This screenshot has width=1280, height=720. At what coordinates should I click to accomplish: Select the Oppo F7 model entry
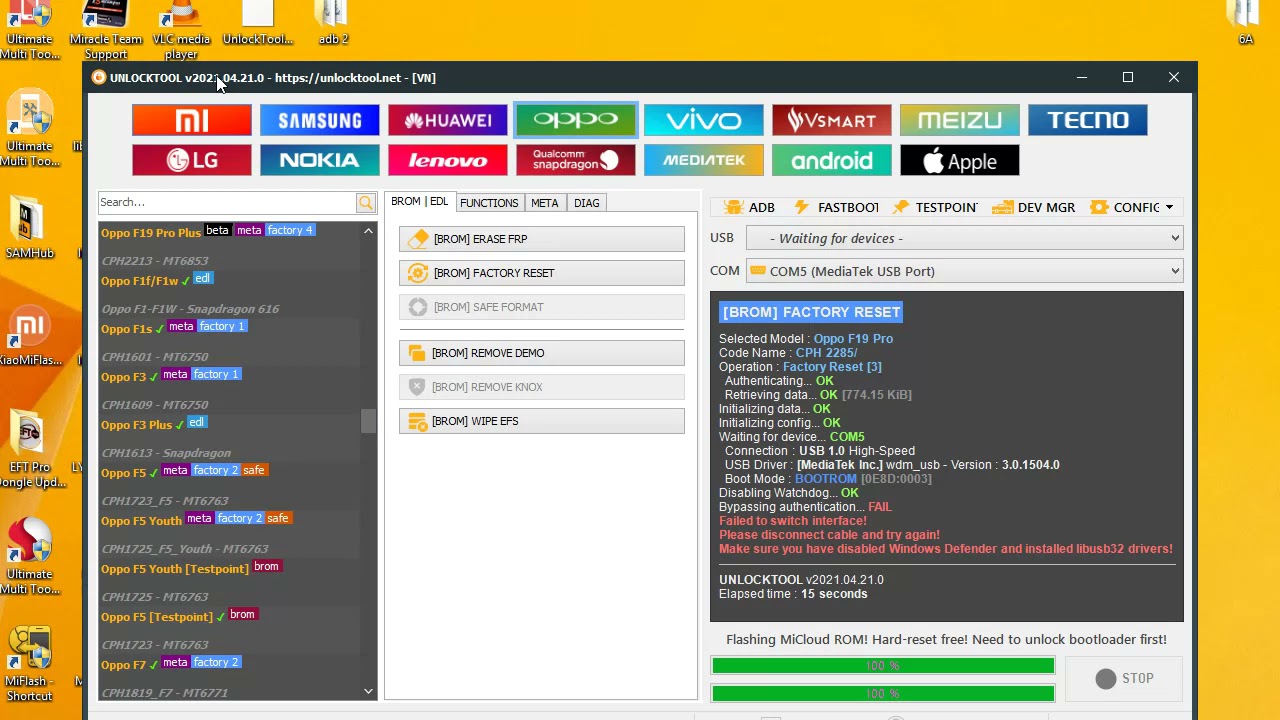point(124,665)
